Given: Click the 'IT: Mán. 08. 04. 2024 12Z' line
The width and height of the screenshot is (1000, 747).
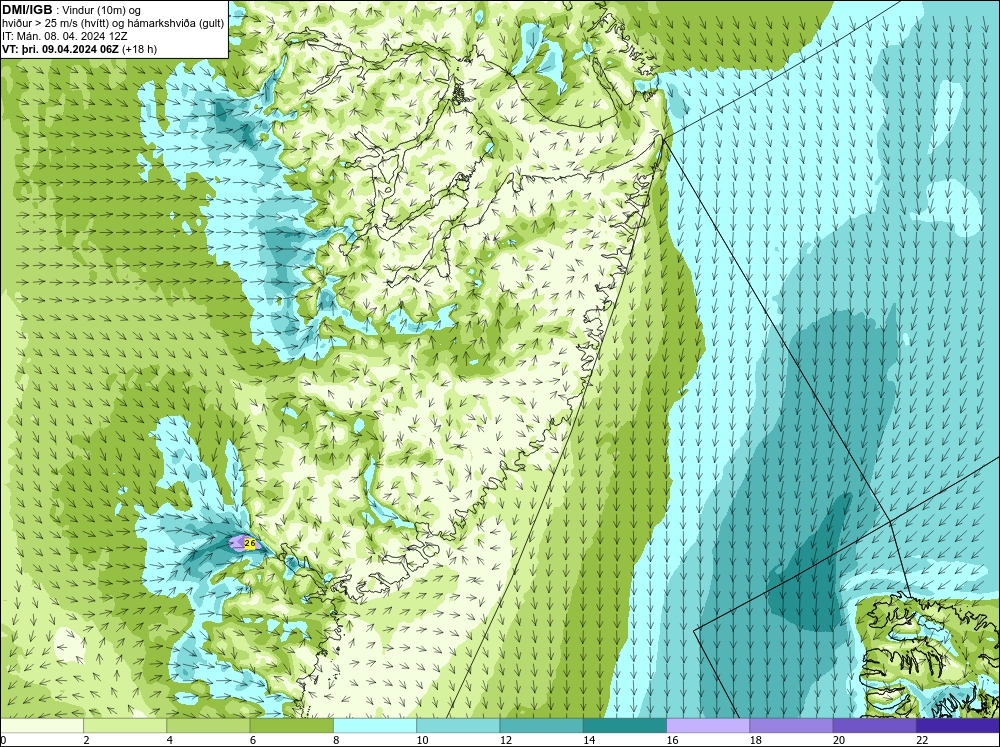Looking at the screenshot, I should (x=64, y=36).
